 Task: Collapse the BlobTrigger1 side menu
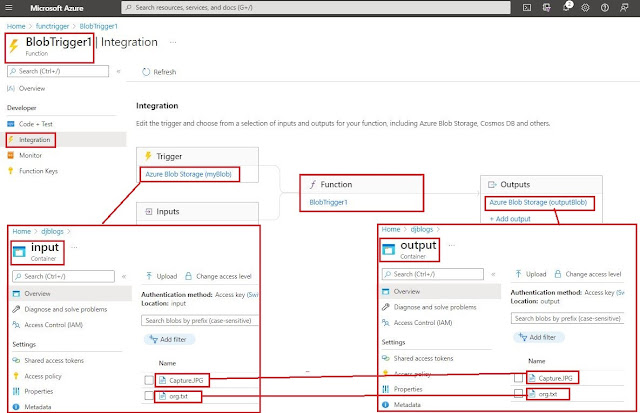click(x=118, y=71)
